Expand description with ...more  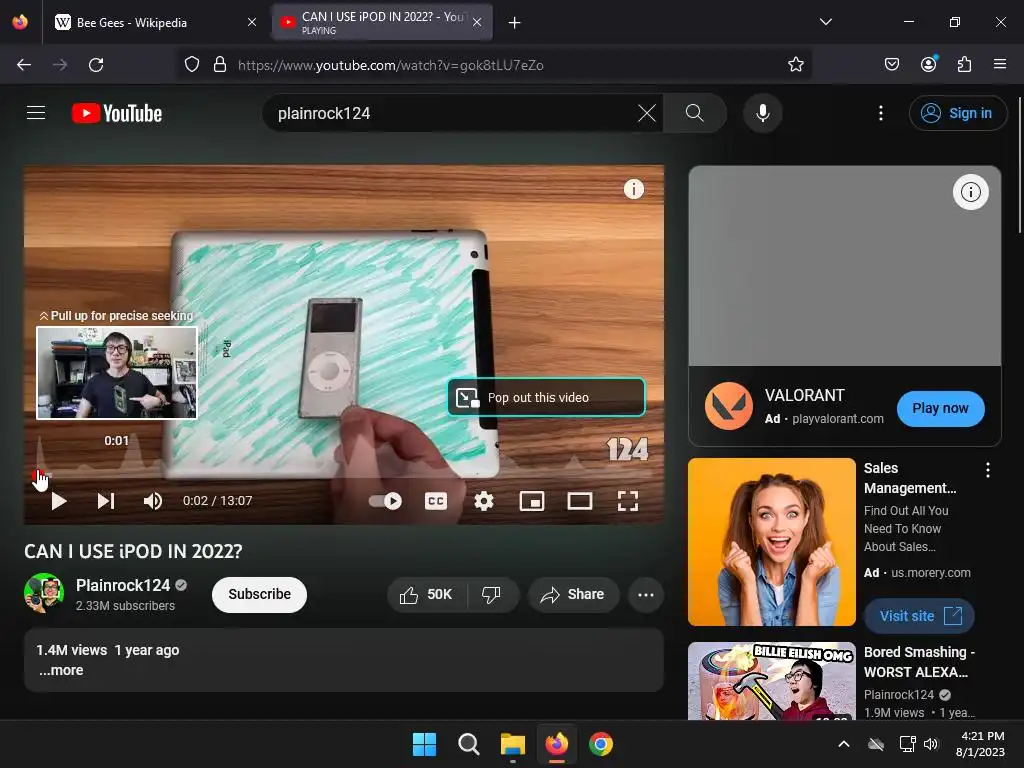pos(61,670)
